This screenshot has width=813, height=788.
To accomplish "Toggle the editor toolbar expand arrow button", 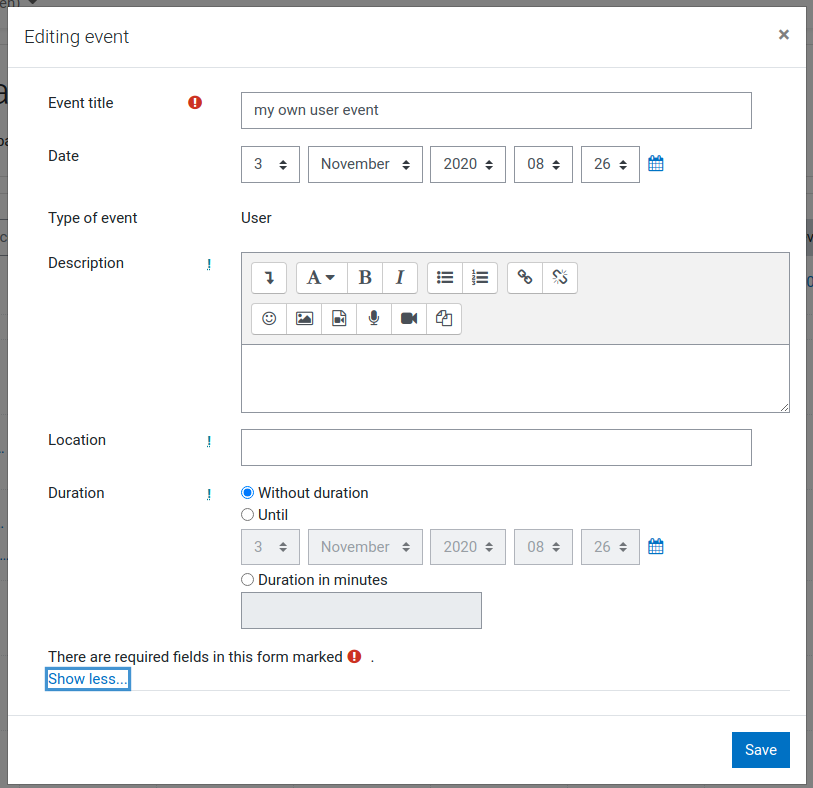I will 269,278.
